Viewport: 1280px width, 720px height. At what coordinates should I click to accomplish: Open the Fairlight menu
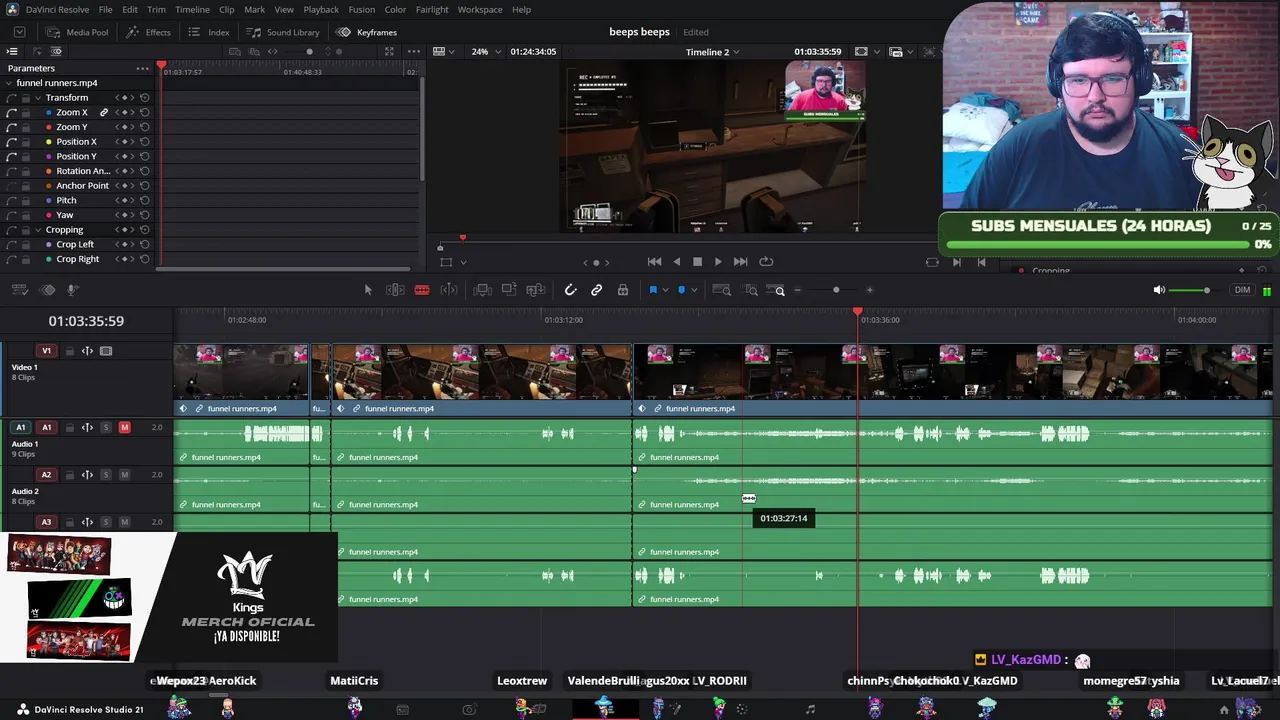coord(432,9)
